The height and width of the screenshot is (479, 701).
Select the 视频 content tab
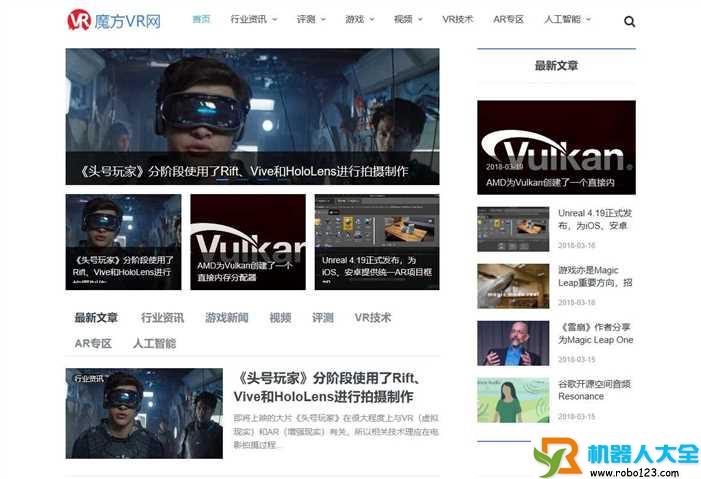pyautogui.click(x=280, y=318)
